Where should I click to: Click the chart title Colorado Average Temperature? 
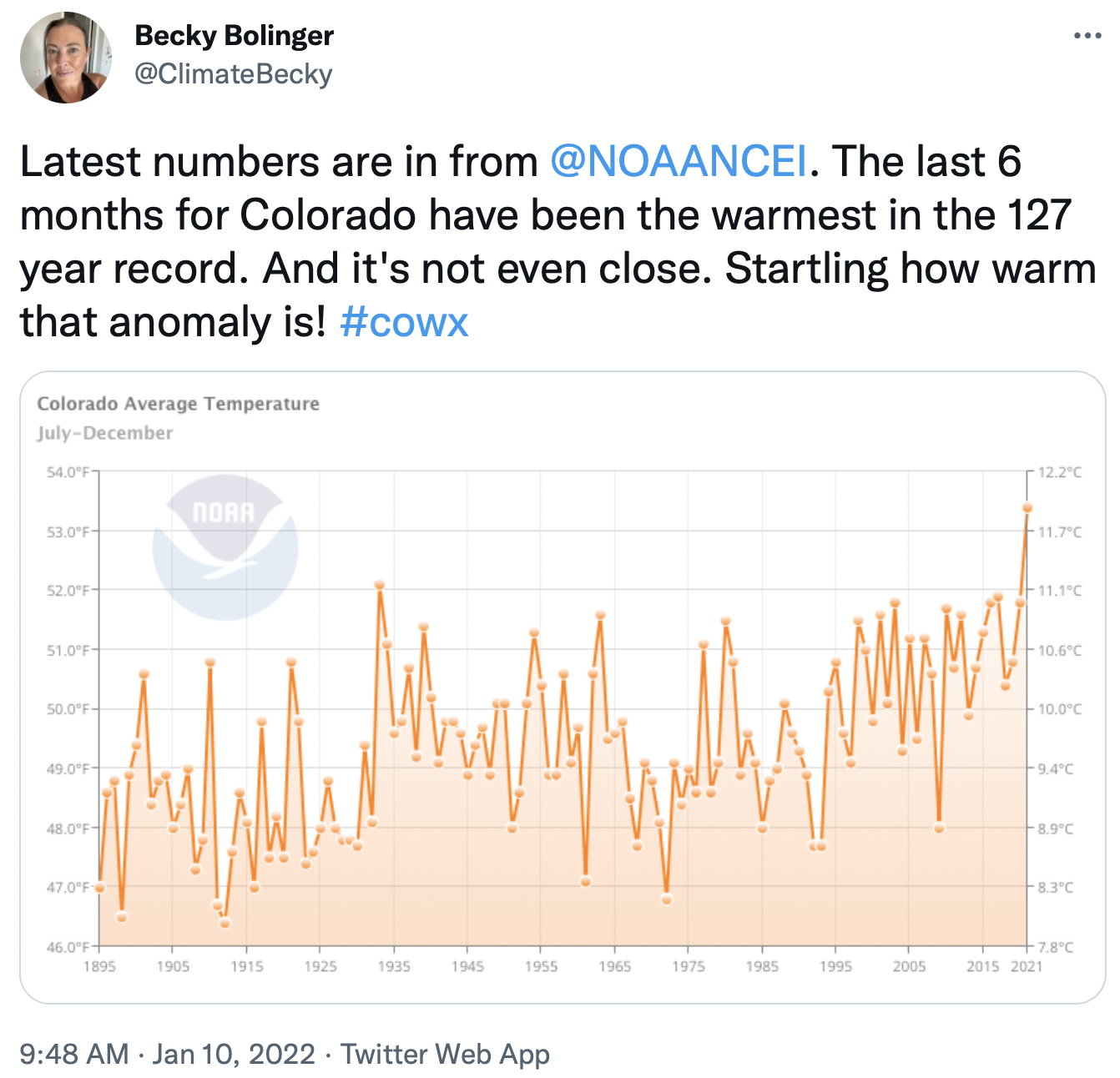point(179,404)
